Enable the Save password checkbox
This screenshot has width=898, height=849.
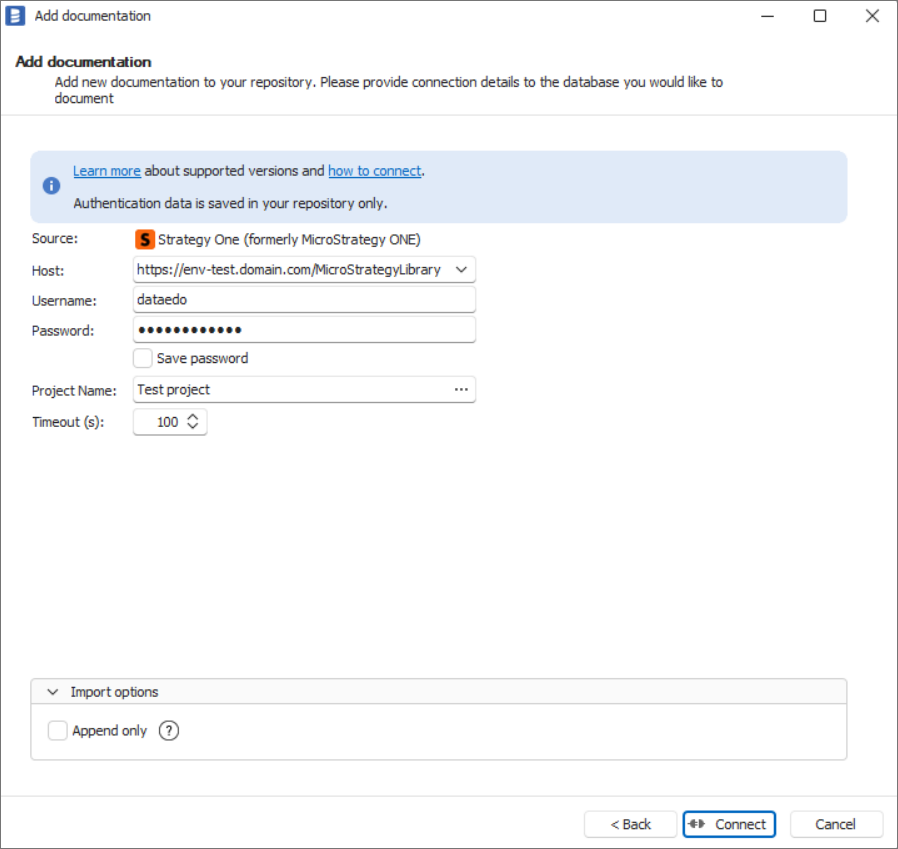[x=143, y=358]
